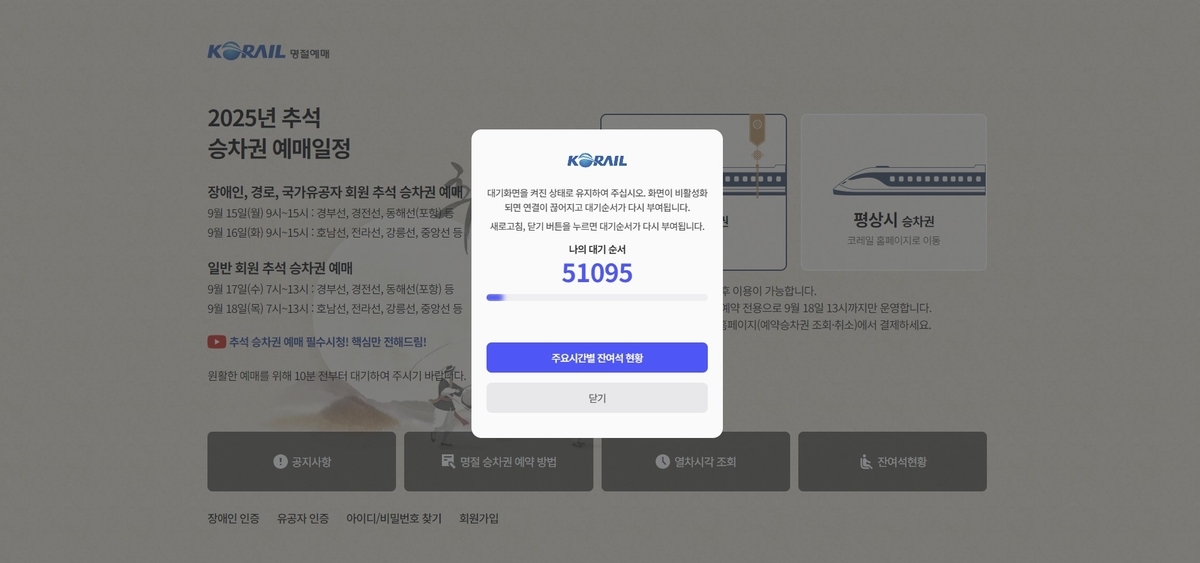Go to 유공자 인증 link
The image size is (1200, 563).
pos(303,519)
